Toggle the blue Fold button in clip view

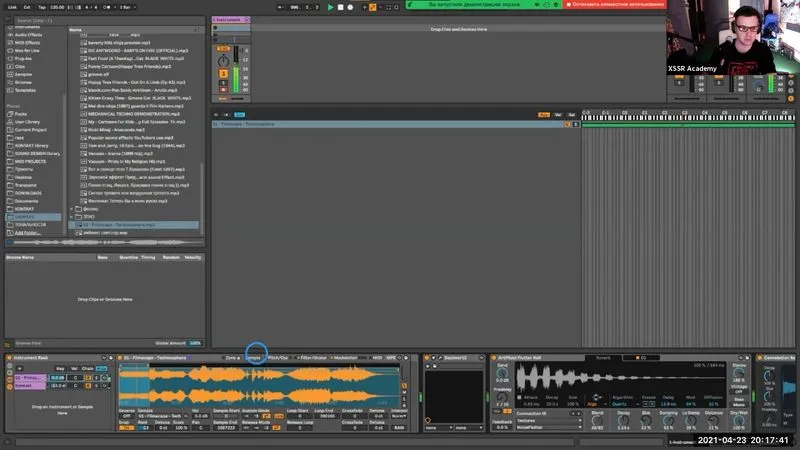tap(239, 115)
